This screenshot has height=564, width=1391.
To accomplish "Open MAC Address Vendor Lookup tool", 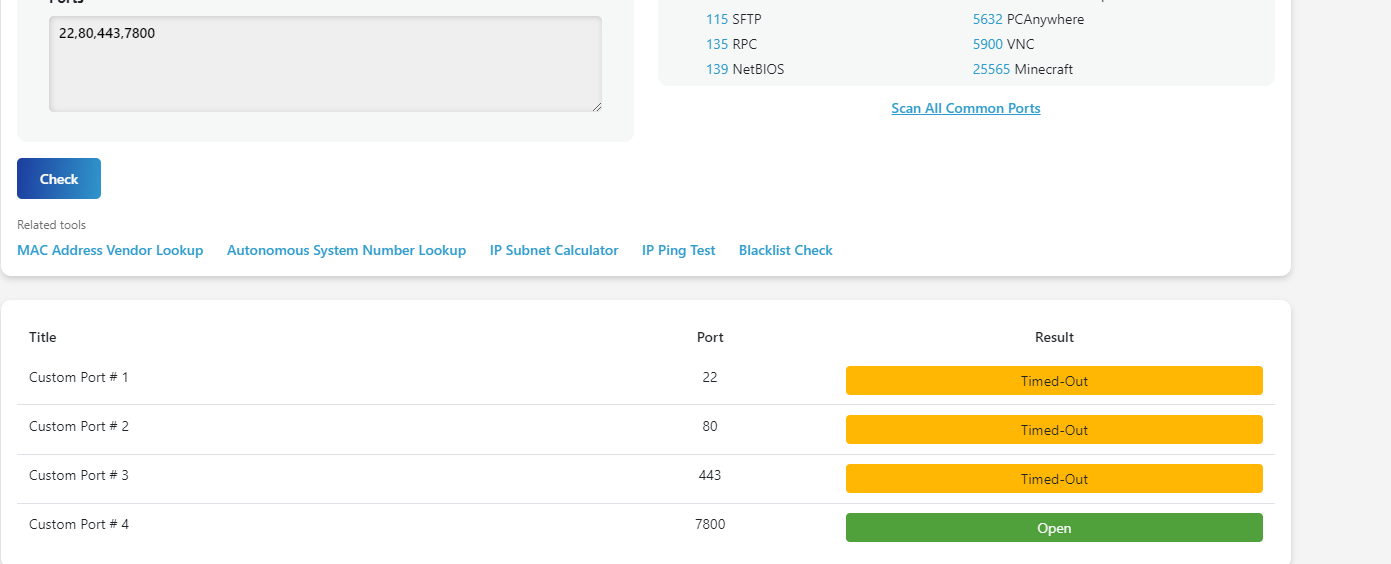I will (x=110, y=250).
